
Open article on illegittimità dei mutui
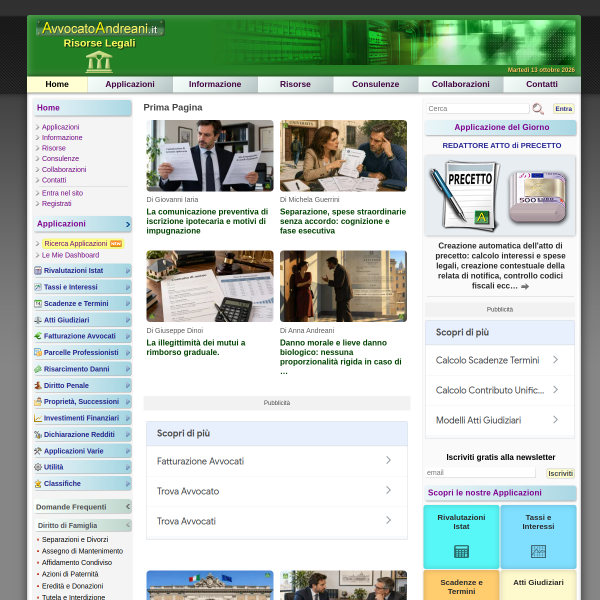(196, 347)
